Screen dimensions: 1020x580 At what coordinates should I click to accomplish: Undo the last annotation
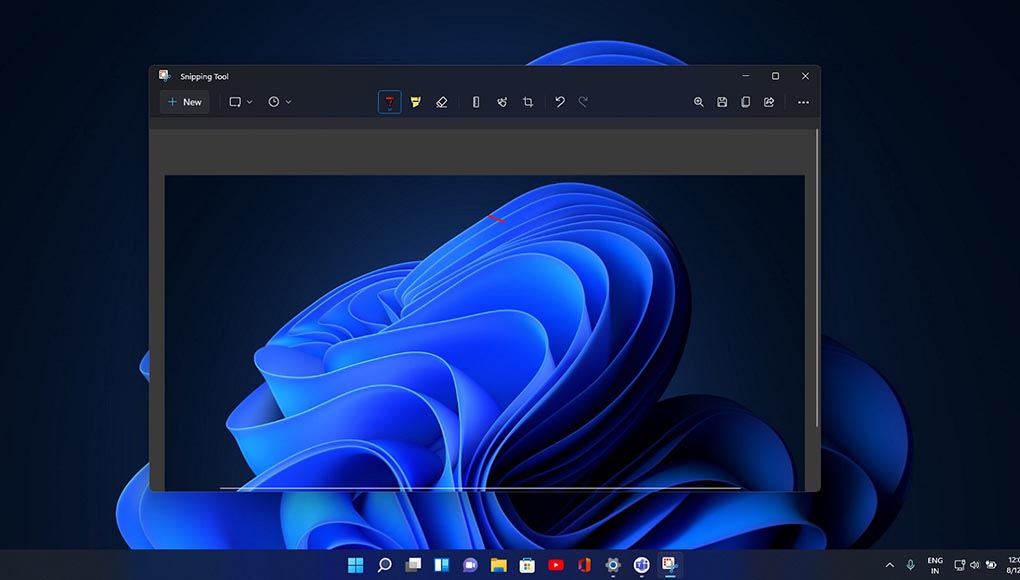pos(559,102)
